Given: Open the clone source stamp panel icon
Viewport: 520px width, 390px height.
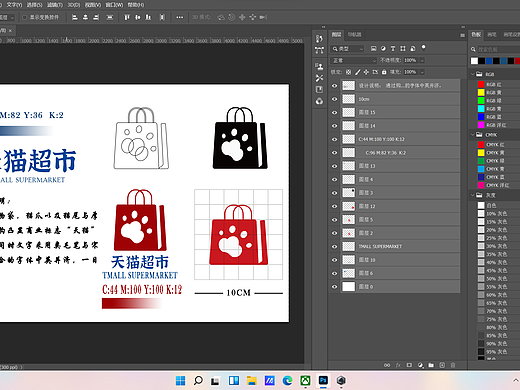Looking at the screenshot, I should [x=319, y=66].
